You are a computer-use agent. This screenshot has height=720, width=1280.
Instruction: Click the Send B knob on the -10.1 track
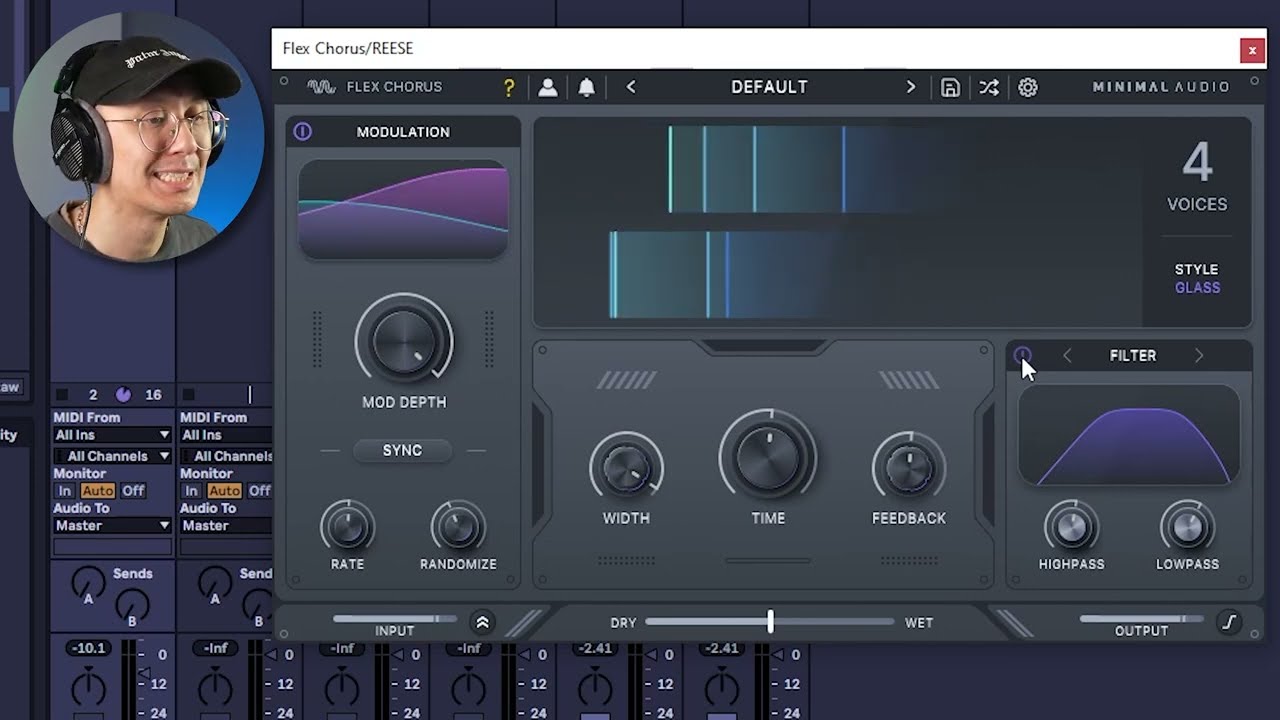131,605
